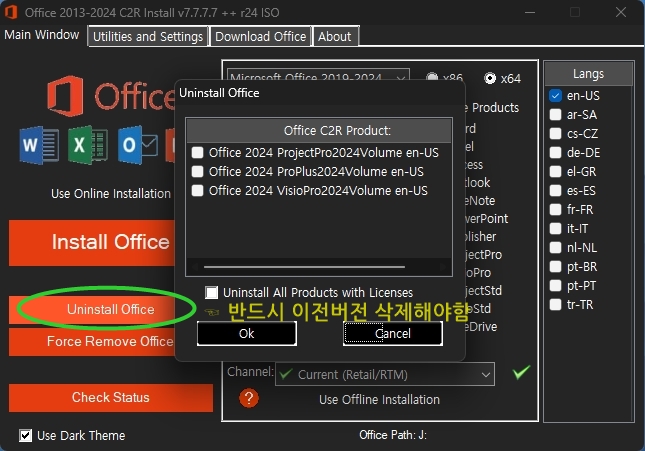Check the it-IT language checkbox
The height and width of the screenshot is (451, 645).
coord(555,228)
